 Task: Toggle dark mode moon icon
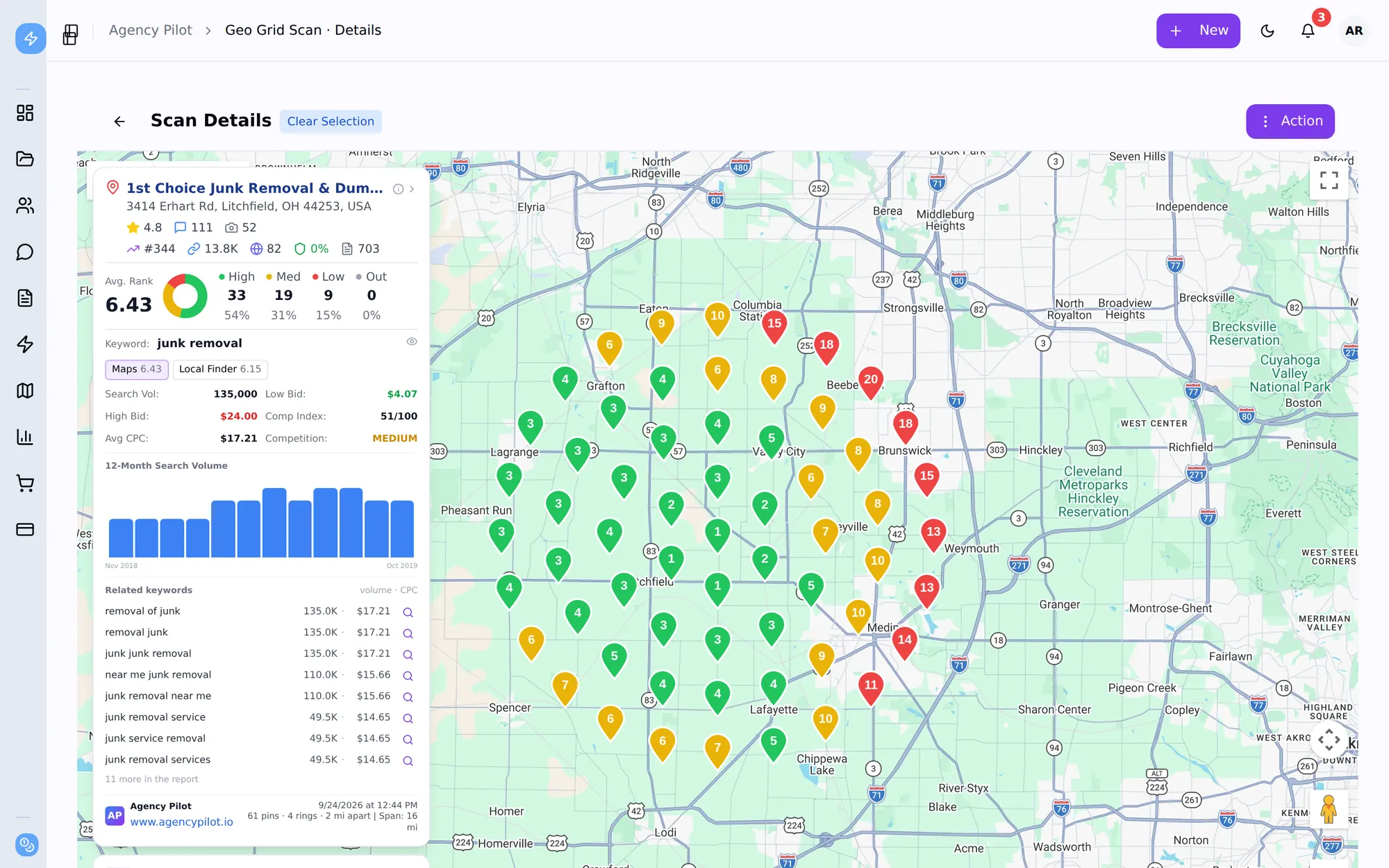pos(1267,31)
